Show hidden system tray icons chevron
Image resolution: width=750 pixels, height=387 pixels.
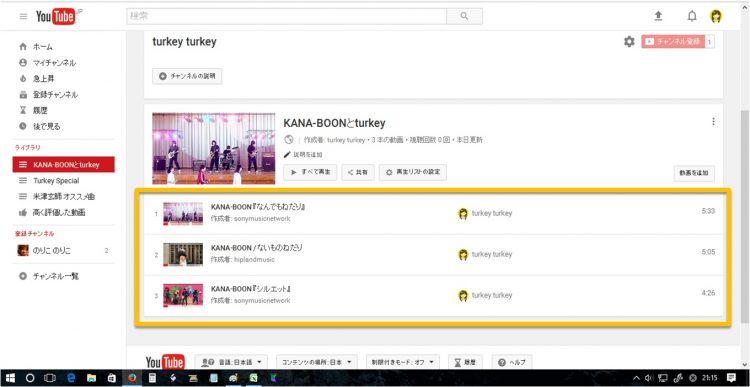coord(637,378)
